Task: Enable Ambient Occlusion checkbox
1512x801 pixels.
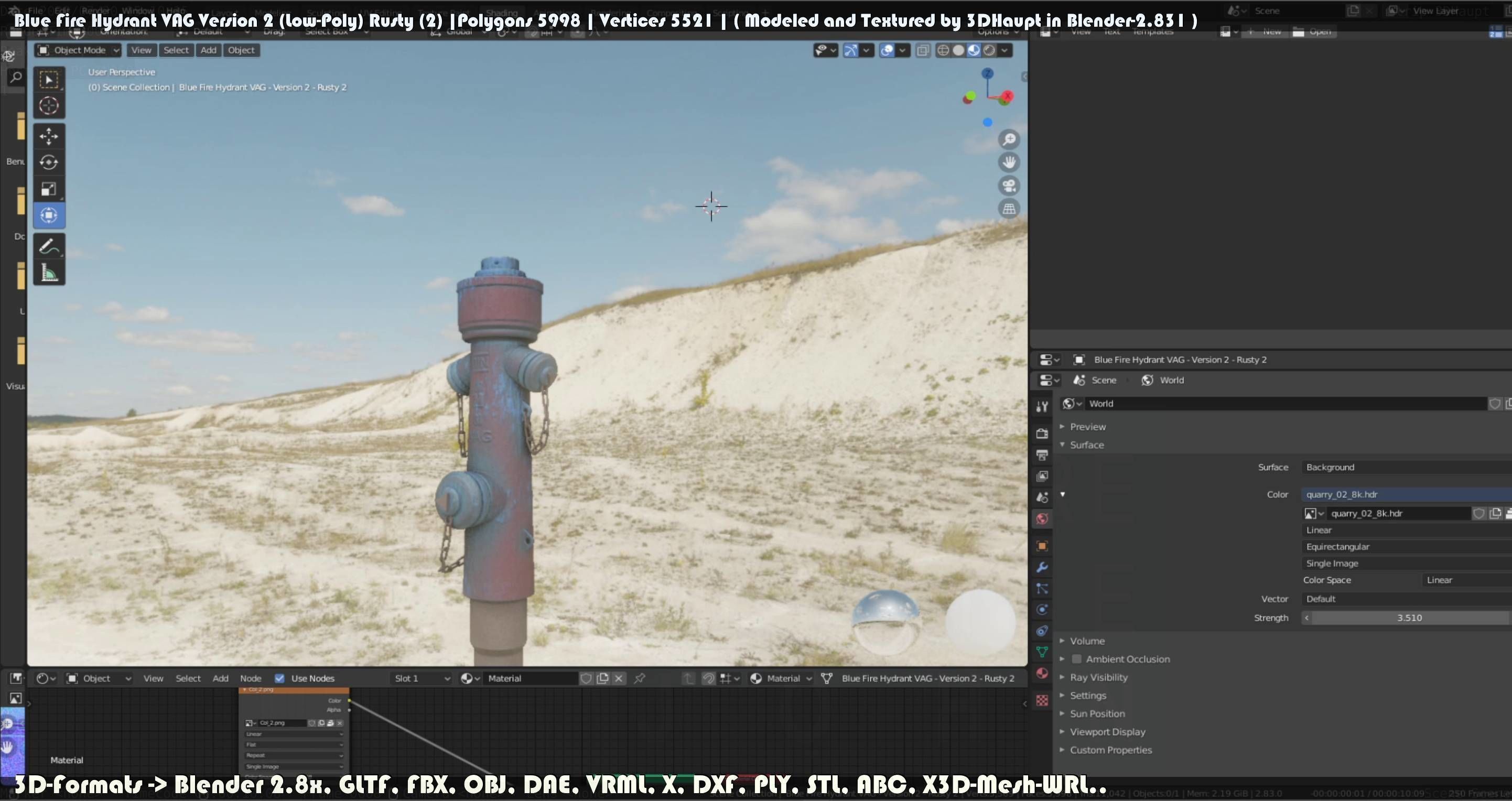Action: pos(1076,659)
